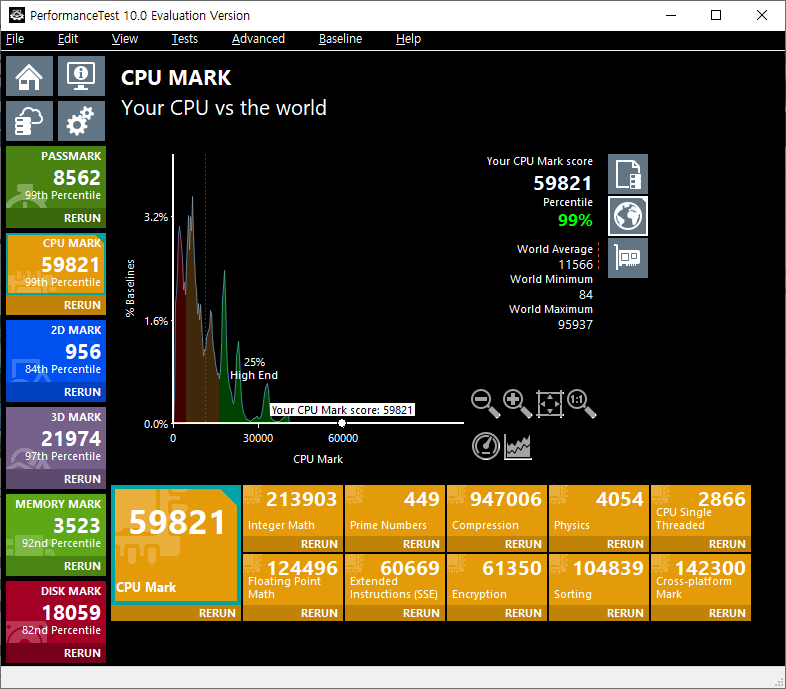Click the large CPU Mark 59821 summary tile
Screen dimensions: 786x689
(x=176, y=544)
